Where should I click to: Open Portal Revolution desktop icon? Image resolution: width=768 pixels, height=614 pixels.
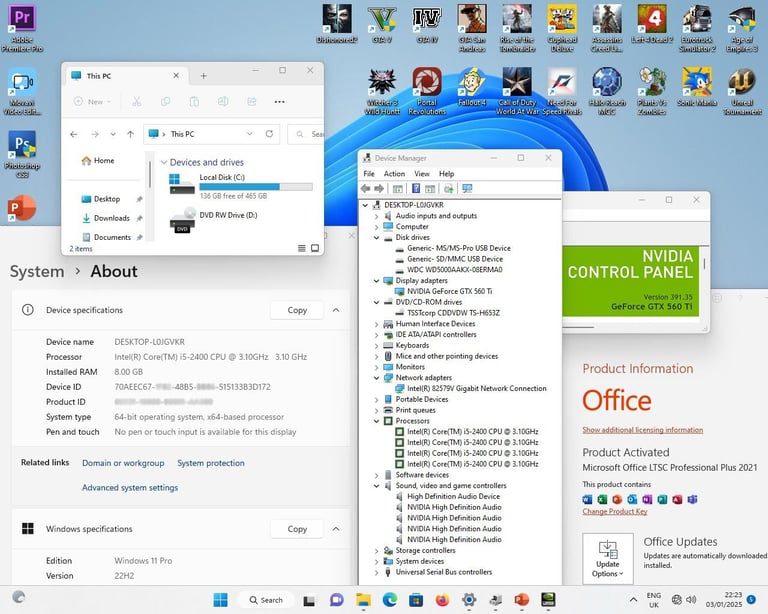tap(427, 92)
